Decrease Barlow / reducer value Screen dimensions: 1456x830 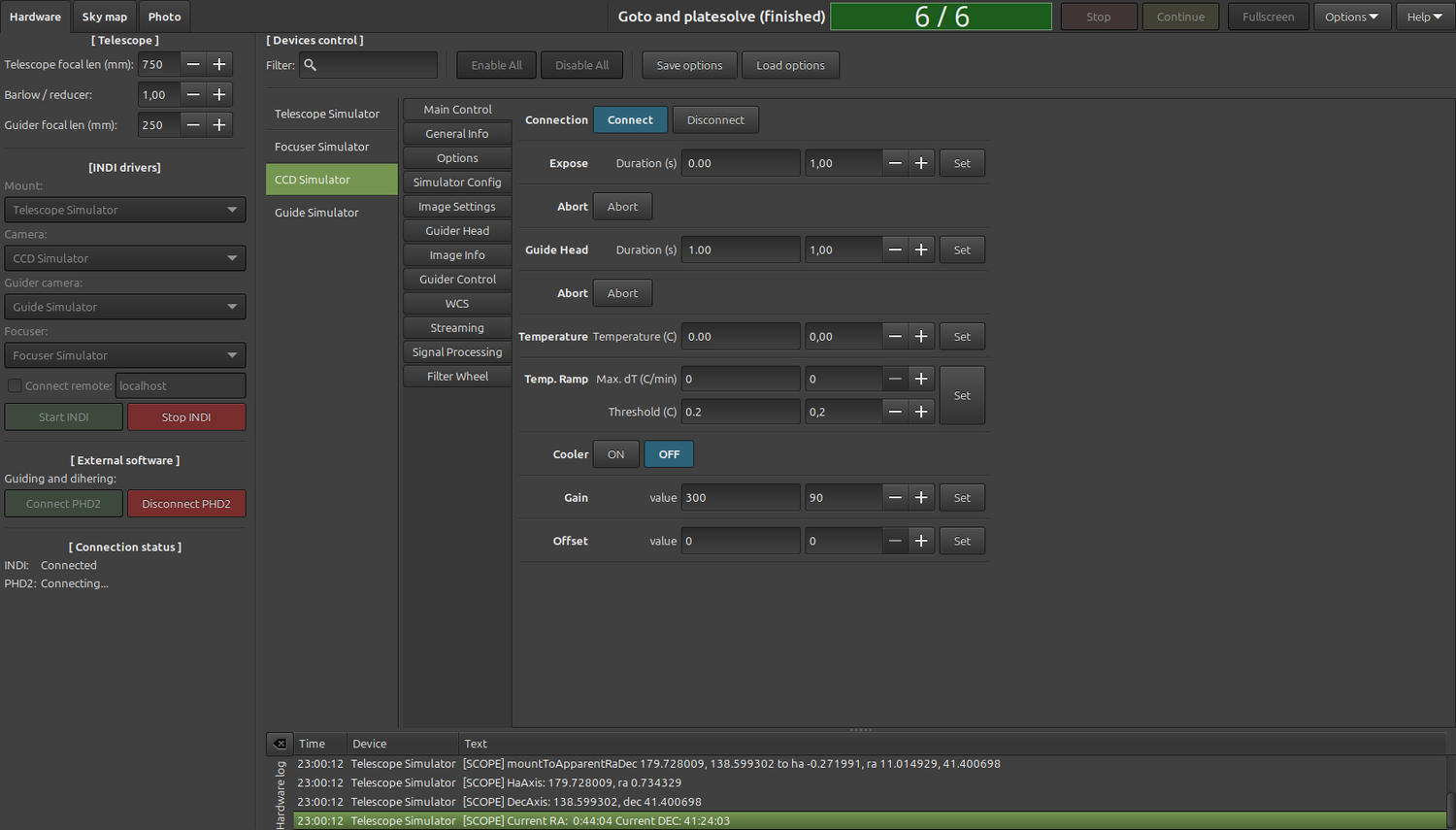(x=193, y=94)
